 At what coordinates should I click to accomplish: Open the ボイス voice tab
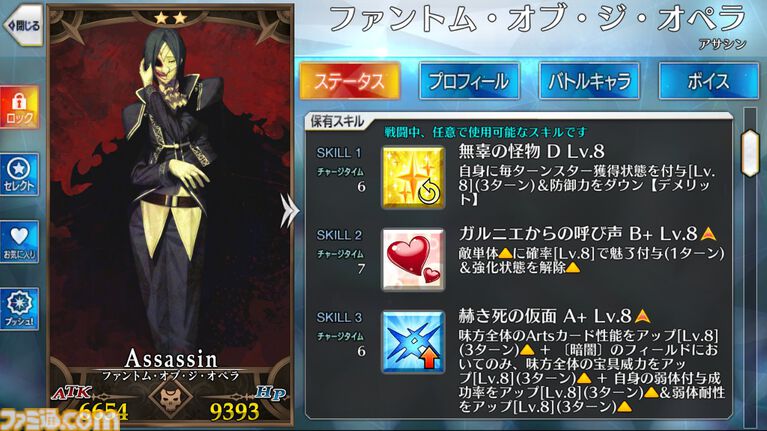pyautogui.click(x=709, y=81)
